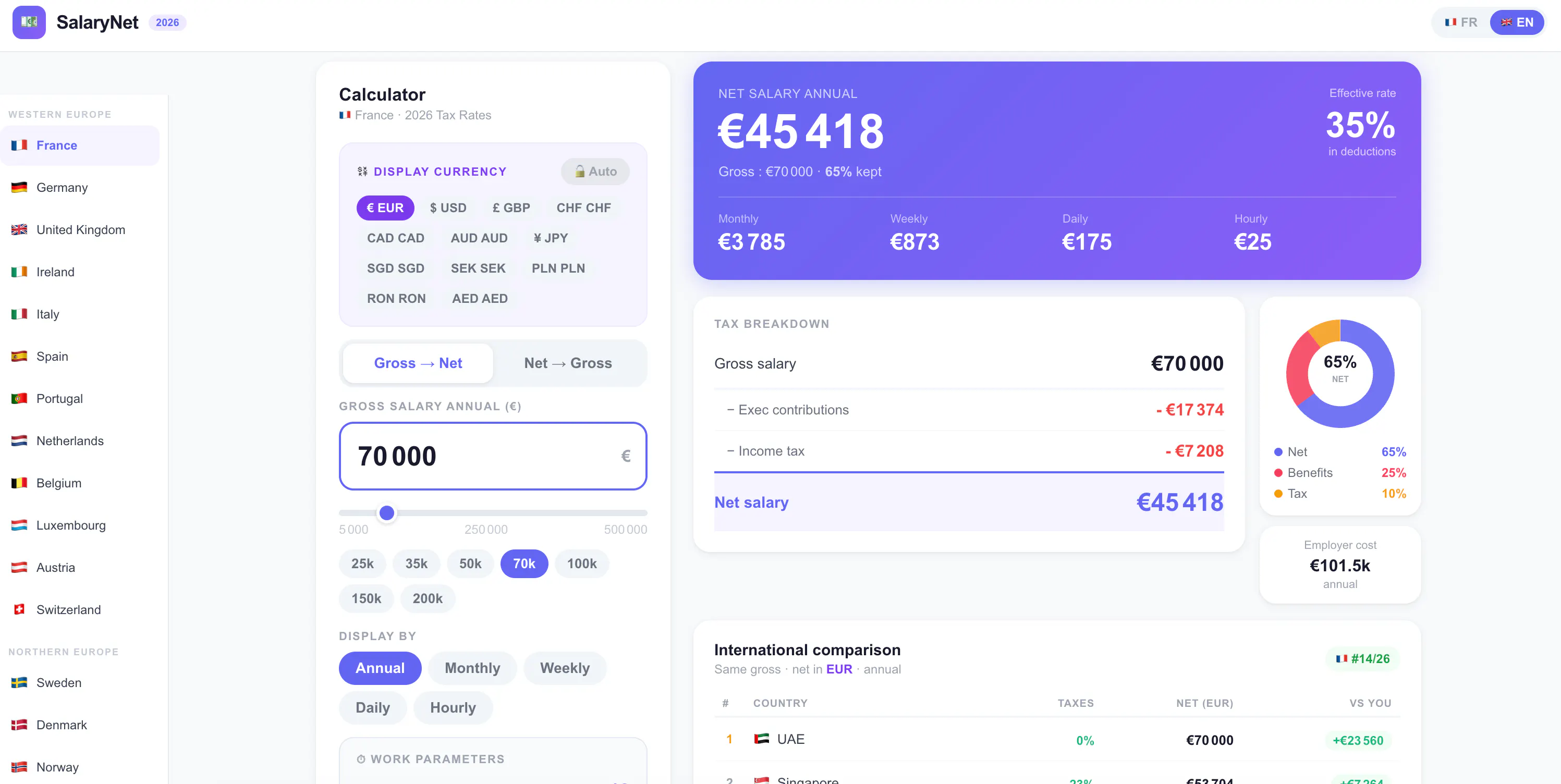Display results by Weekly

[x=565, y=668]
